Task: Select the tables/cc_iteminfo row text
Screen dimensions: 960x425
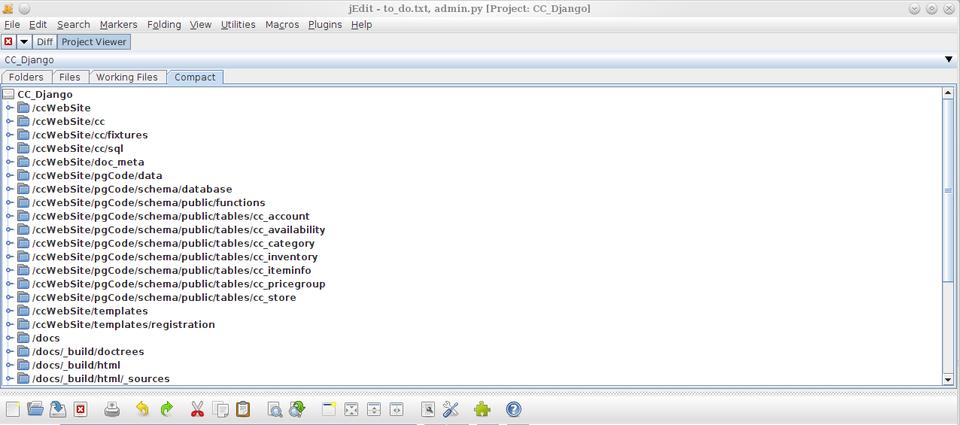Action: point(172,270)
